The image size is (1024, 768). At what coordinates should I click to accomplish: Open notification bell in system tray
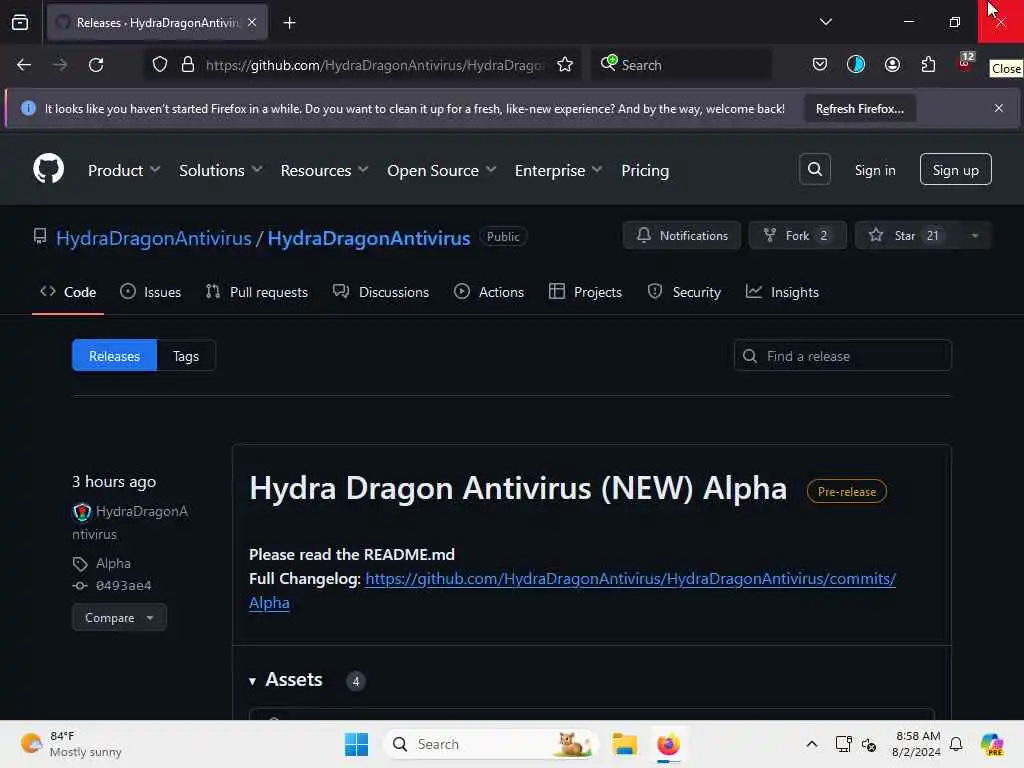click(x=956, y=744)
